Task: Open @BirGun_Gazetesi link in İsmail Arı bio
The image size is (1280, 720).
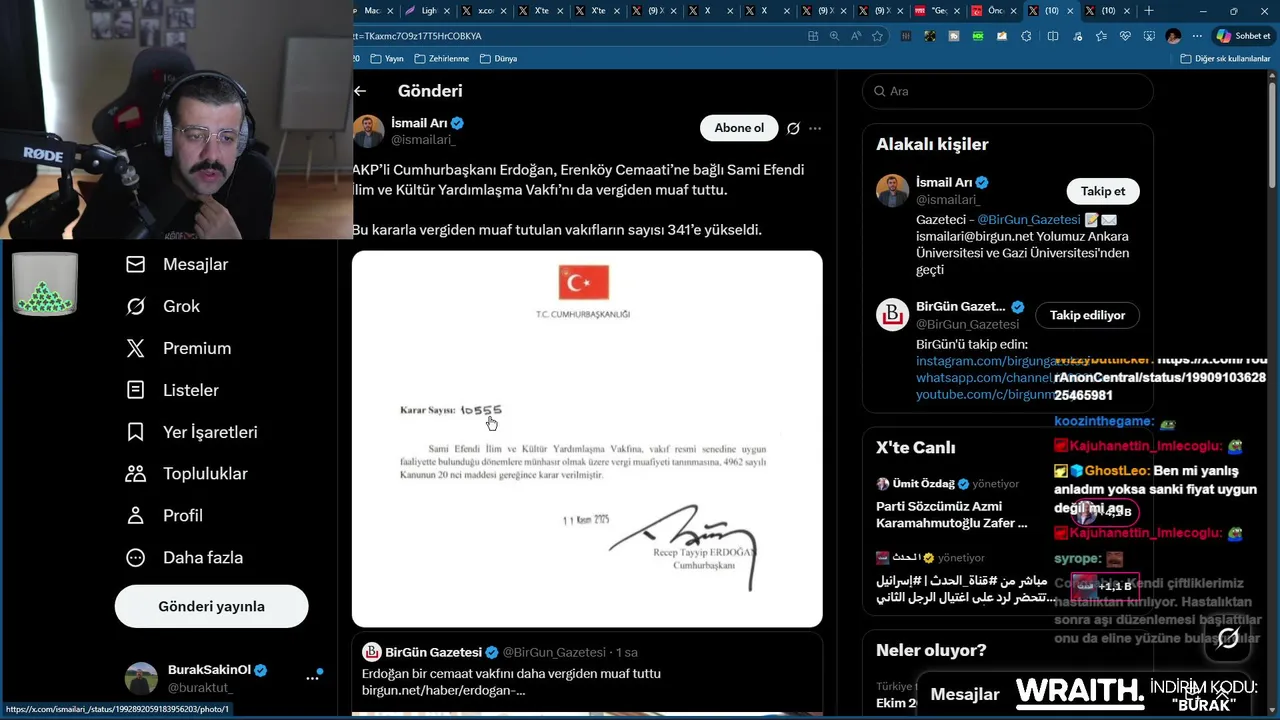Action: point(1028,220)
